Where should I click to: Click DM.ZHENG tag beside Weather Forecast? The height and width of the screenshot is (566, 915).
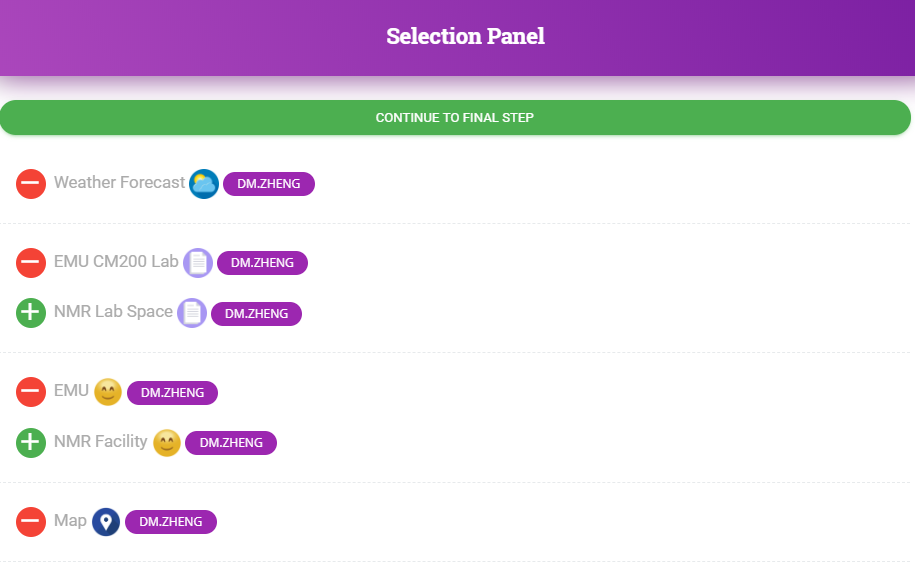click(x=269, y=184)
